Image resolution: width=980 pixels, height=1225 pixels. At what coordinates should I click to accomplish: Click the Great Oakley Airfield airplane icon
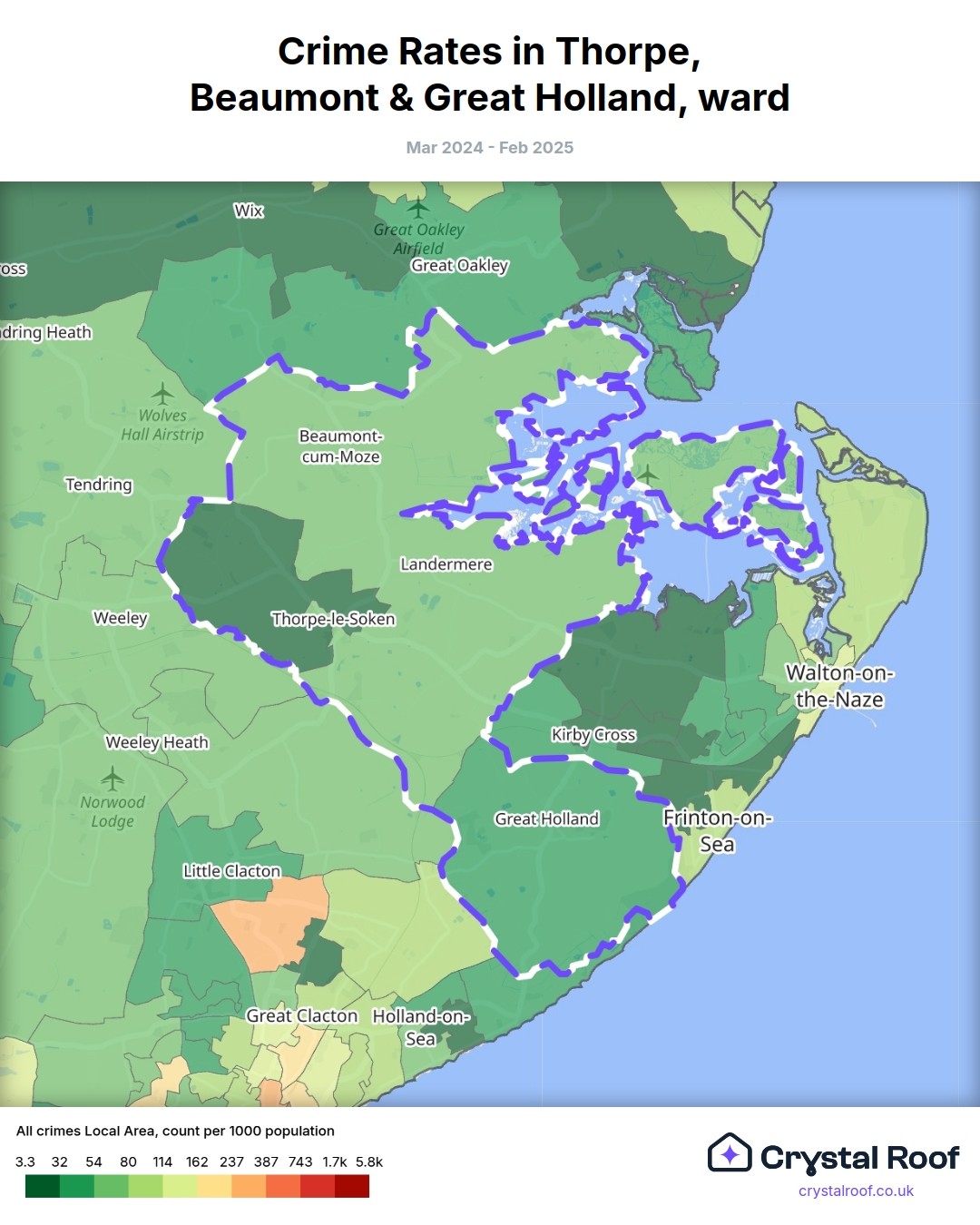tap(418, 208)
